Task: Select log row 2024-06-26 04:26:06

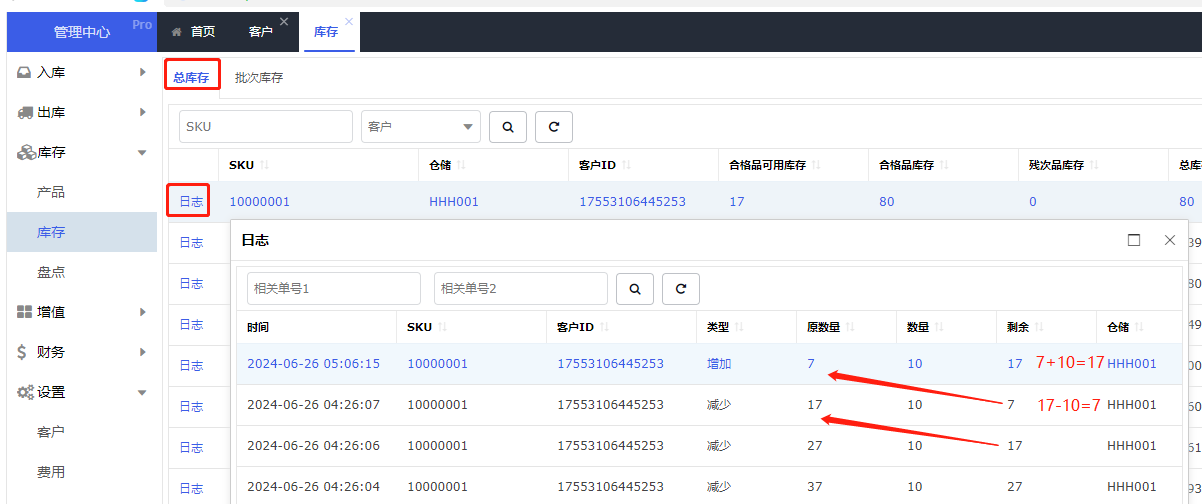Action: [x=711, y=446]
